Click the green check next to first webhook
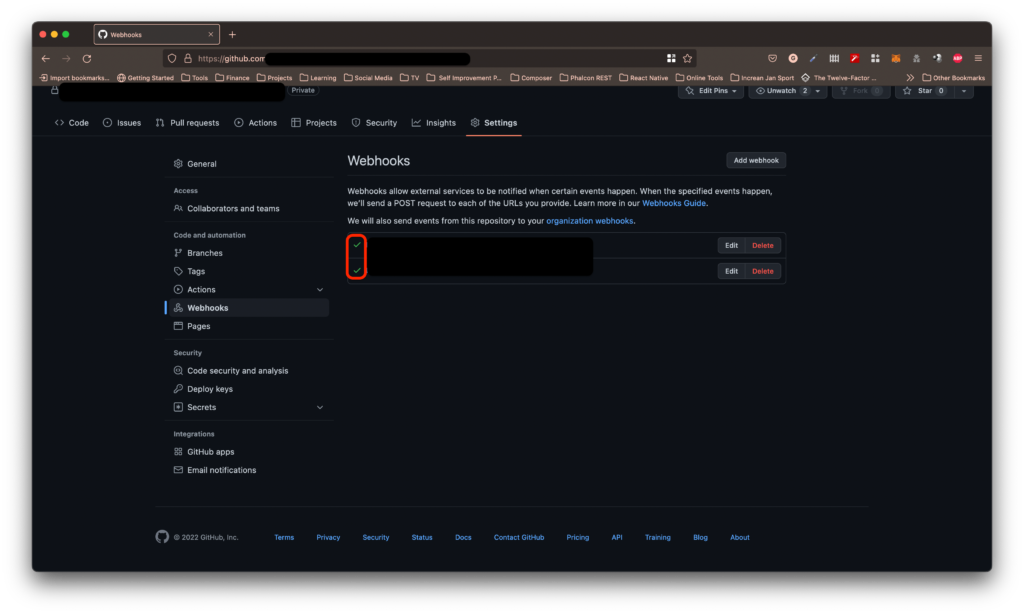 (x=356, y=243)
